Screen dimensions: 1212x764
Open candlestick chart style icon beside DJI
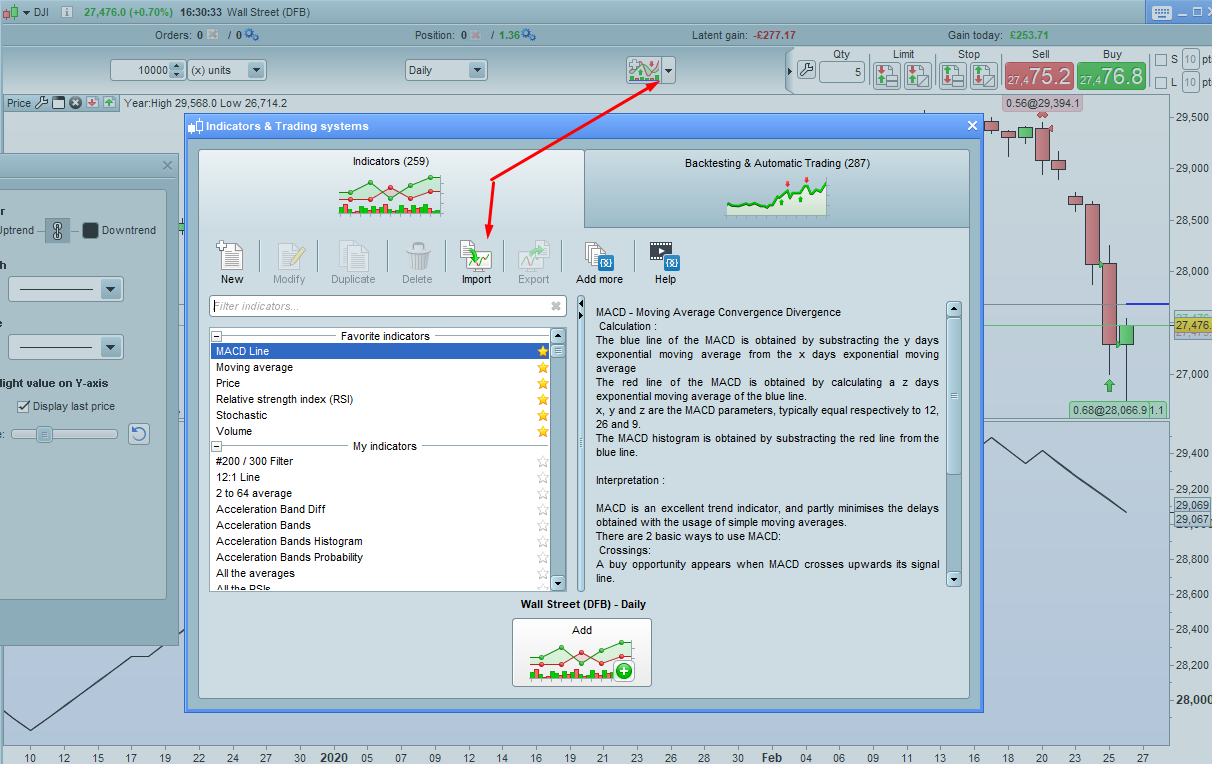click(12, 12)
